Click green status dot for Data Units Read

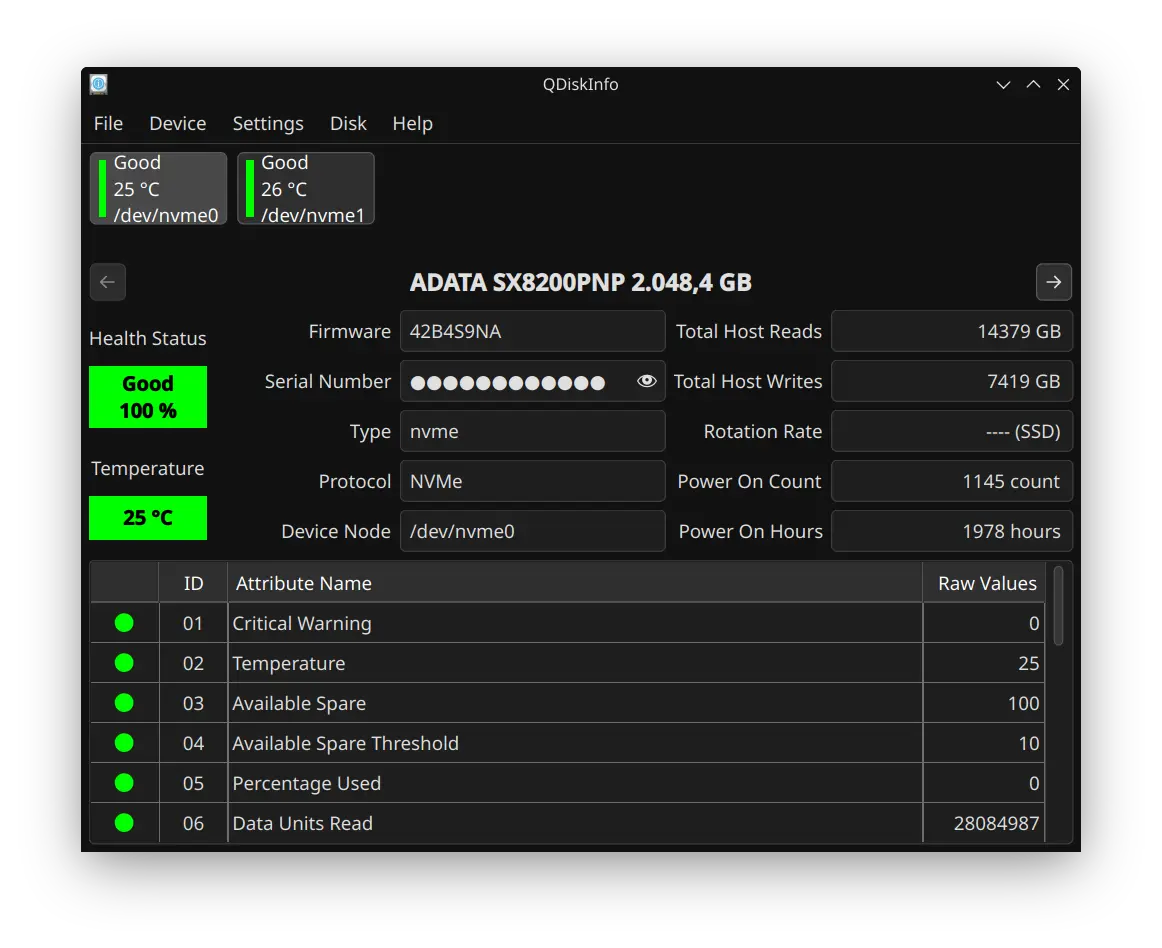[x=124, y=823]
